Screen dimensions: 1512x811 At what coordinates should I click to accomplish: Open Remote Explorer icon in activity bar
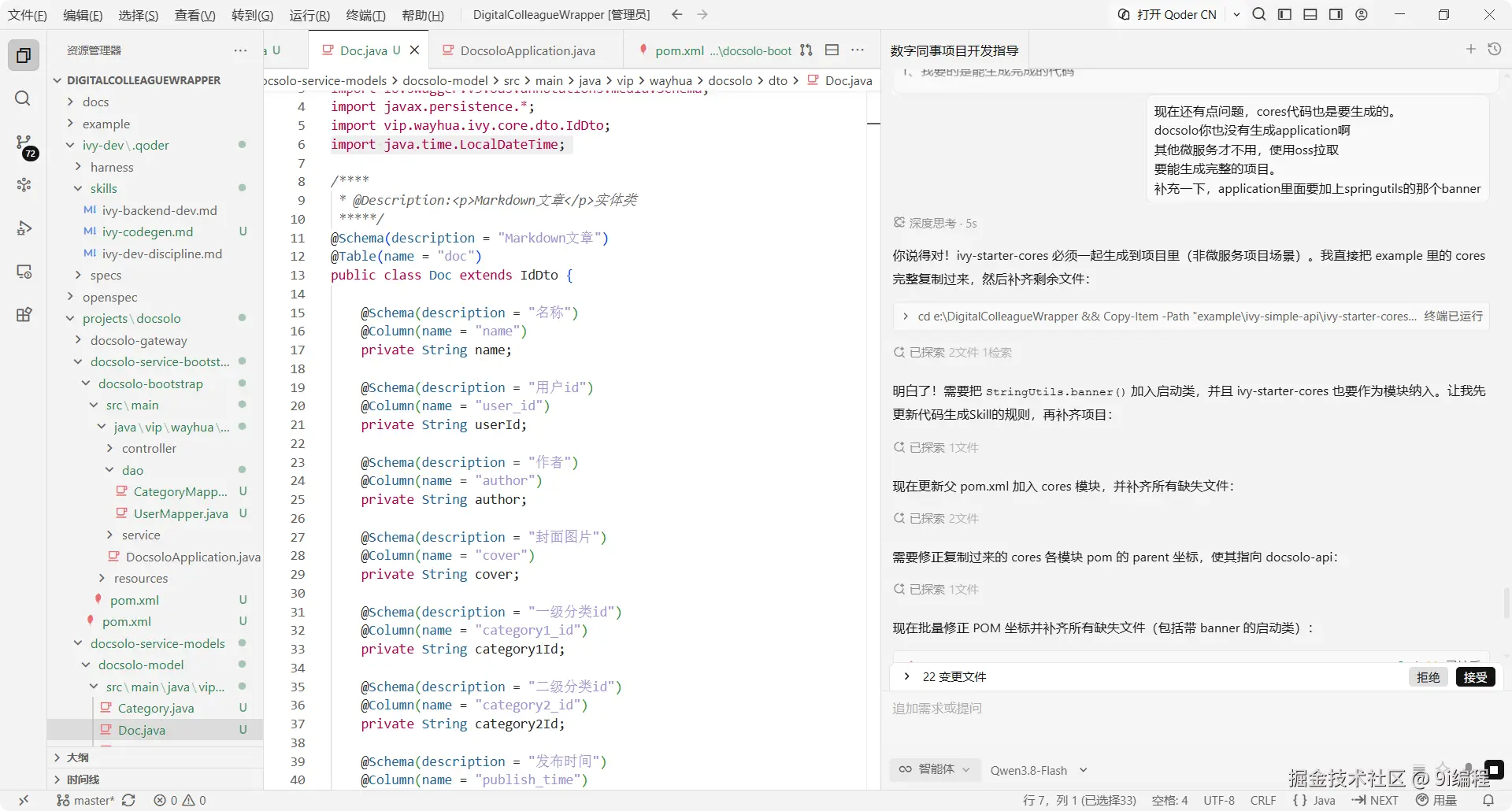(x=24, y=272)
